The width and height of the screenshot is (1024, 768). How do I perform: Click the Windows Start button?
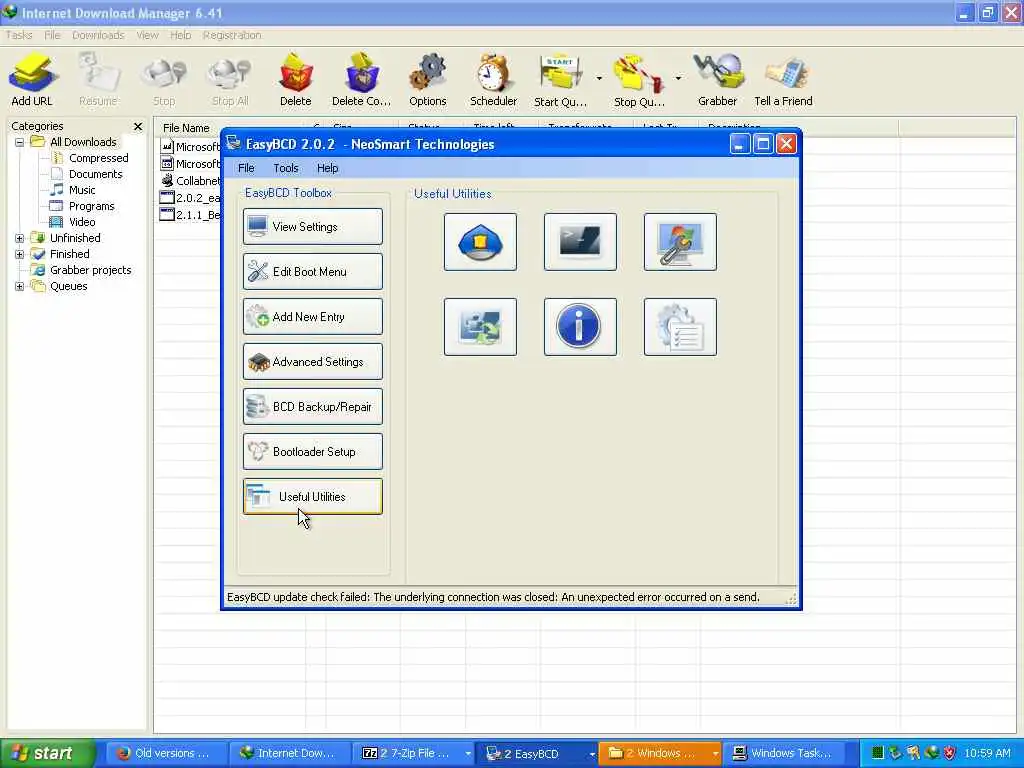coord(47,754)
